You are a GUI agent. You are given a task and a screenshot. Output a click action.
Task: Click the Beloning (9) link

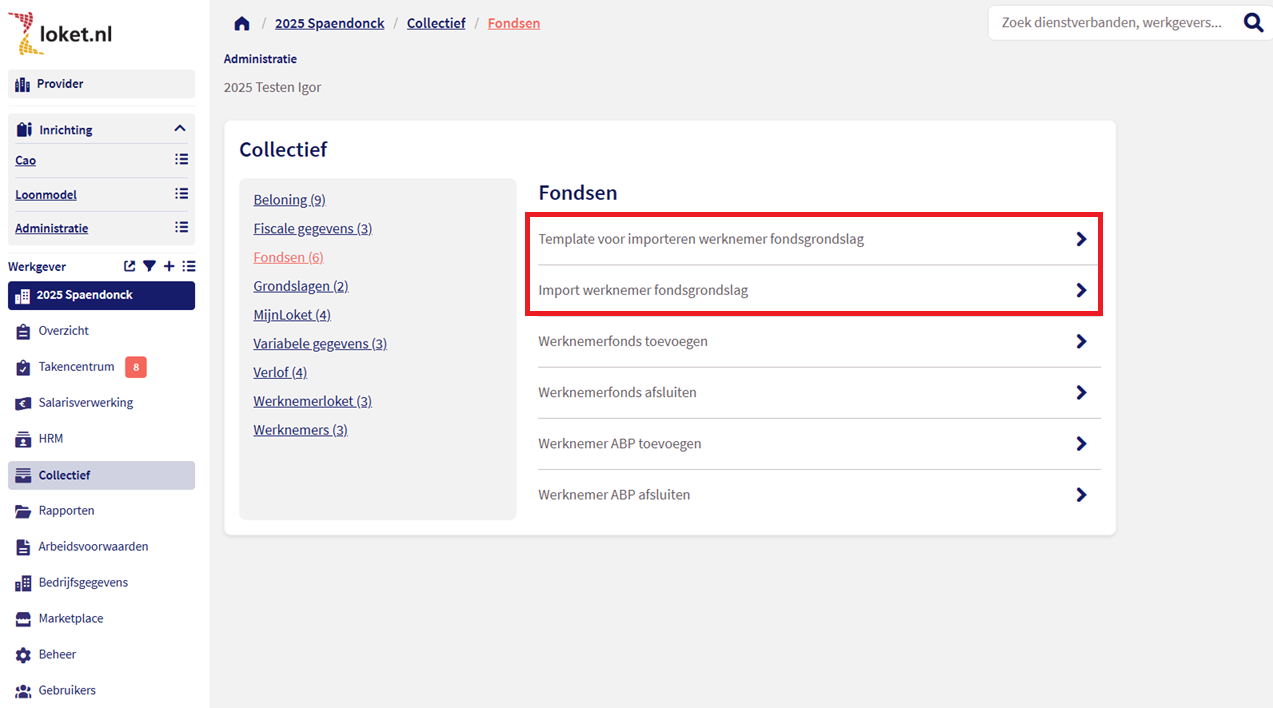click(289, 200)
